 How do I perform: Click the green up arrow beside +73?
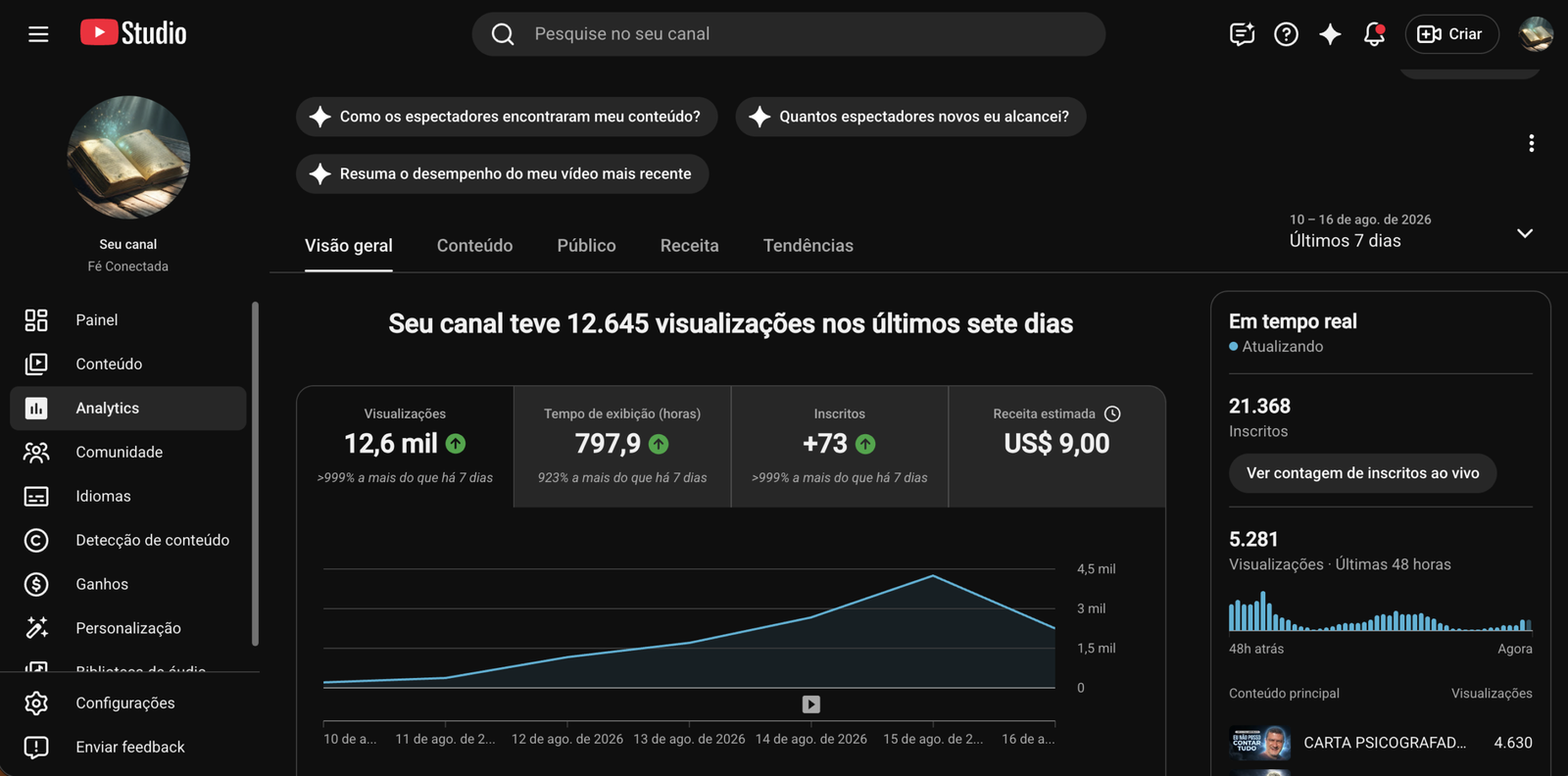[865, 444]
